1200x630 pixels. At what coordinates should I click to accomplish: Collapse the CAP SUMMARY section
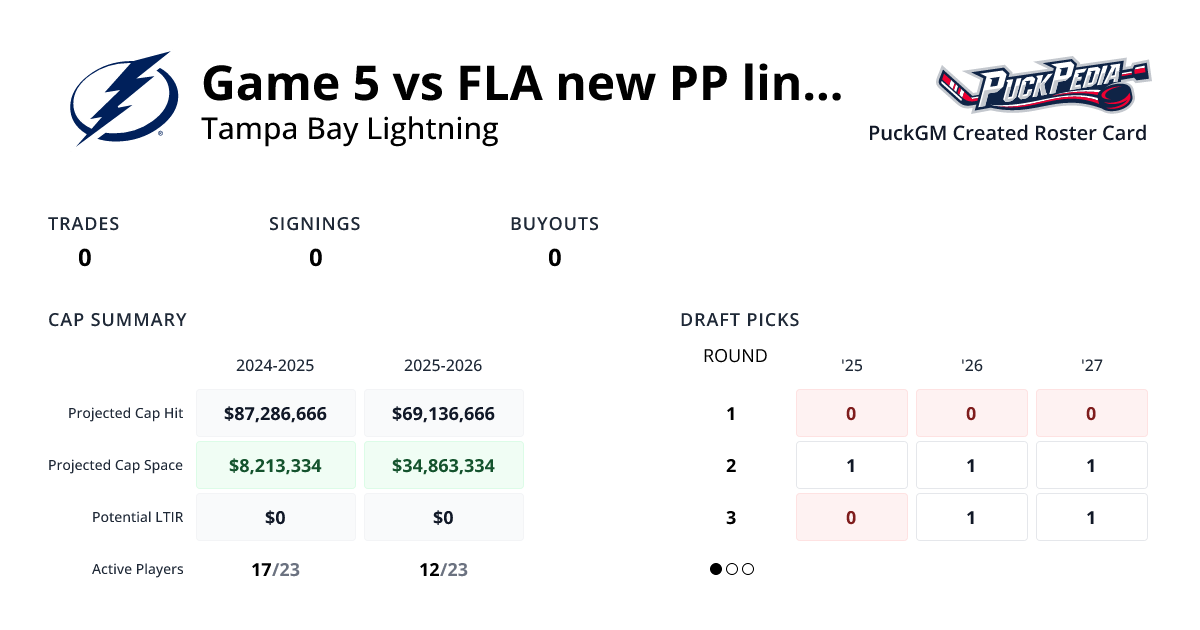pyautogui.click(x=117, y=320)
